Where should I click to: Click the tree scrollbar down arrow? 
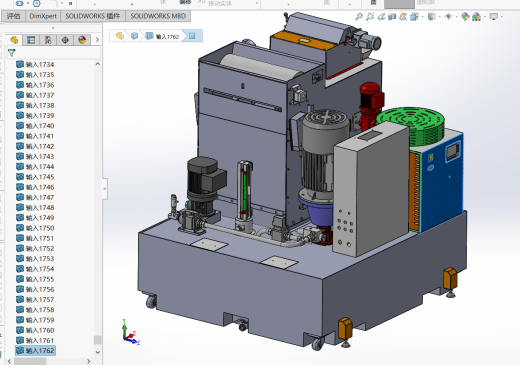[98, 352]
